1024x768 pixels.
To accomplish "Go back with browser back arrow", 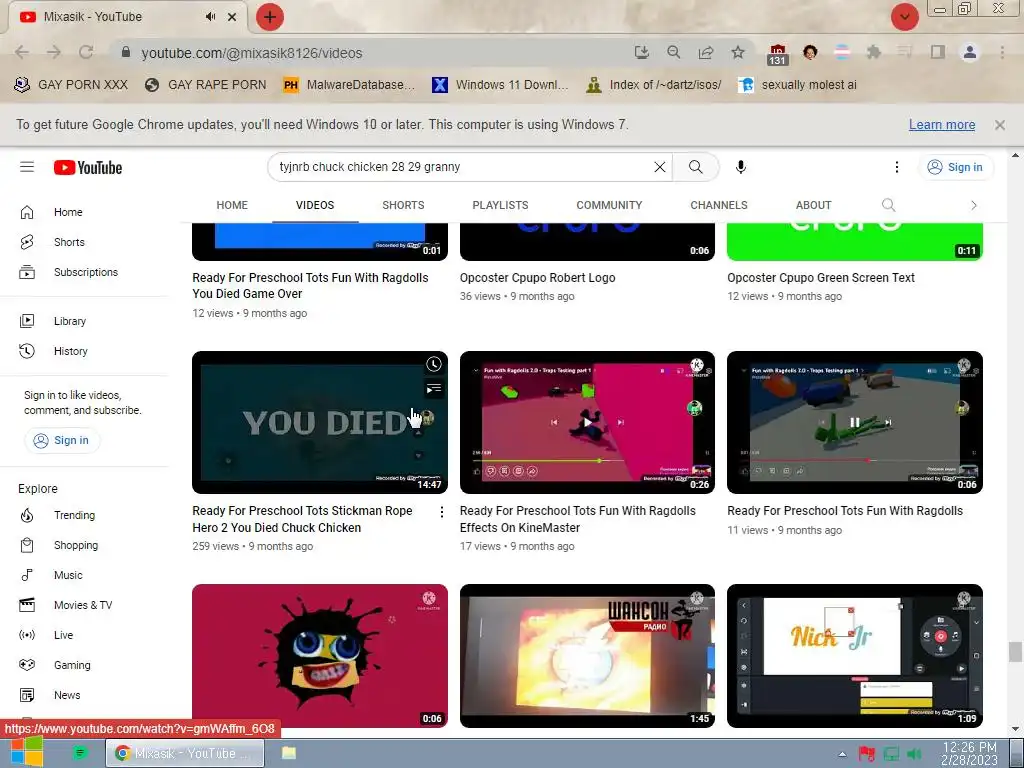I will pyautogui.click(x=22, y=52).
